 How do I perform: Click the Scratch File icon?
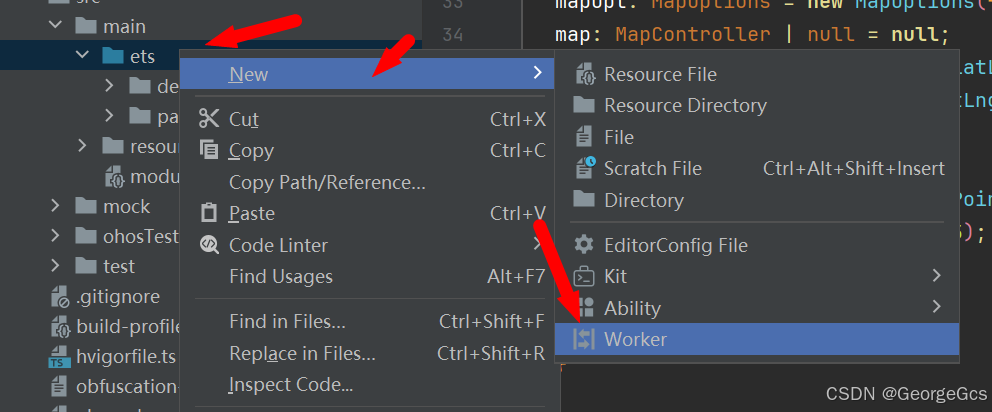[x=584, y=168]
